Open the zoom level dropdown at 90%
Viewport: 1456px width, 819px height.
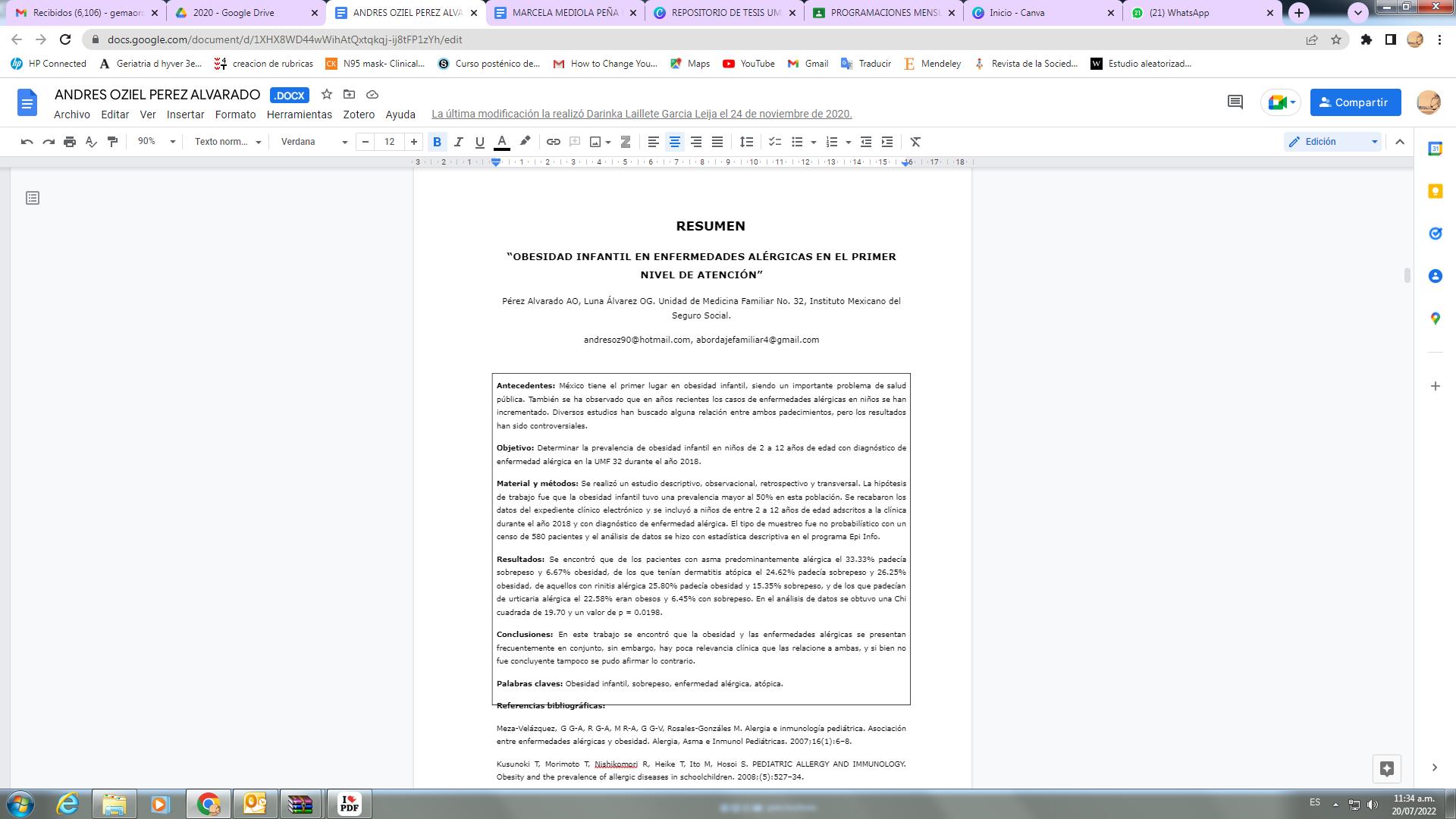(x=155, y=142)
